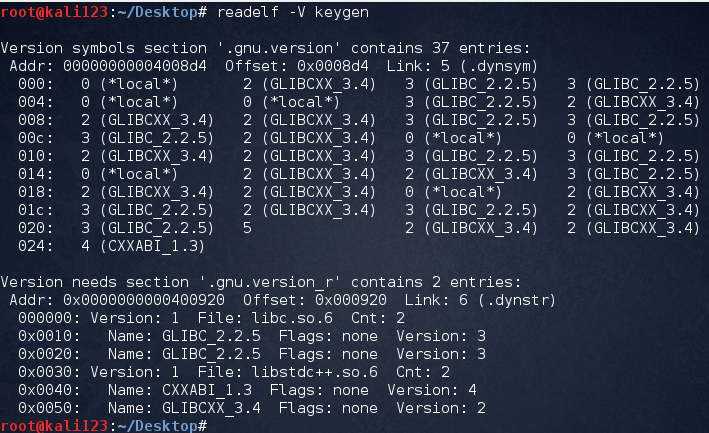Click the 0x0010: GLIBC_2.2.5 name

click(211, 336)
